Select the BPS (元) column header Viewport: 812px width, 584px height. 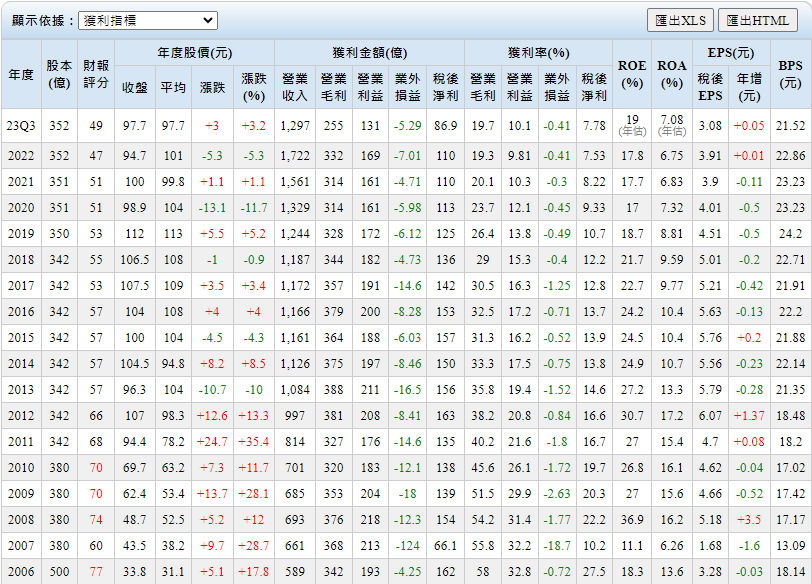790,75
